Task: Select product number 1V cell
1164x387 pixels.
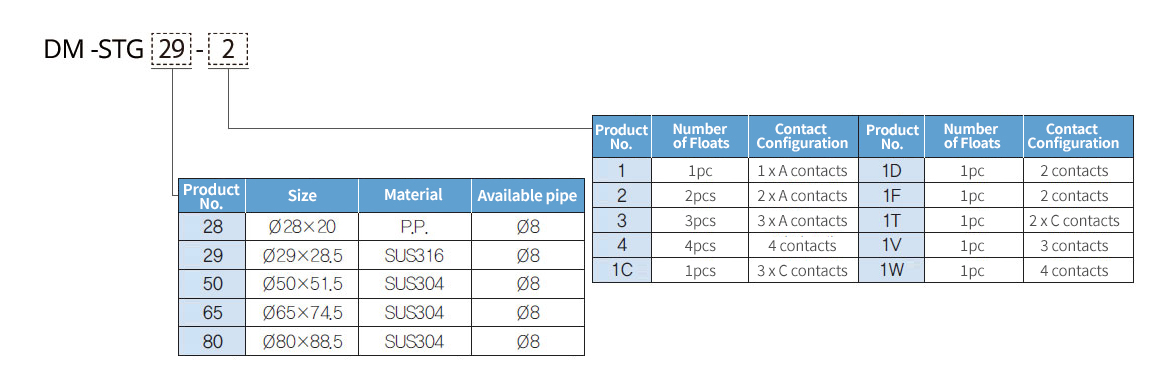Action: pos(892,246)
